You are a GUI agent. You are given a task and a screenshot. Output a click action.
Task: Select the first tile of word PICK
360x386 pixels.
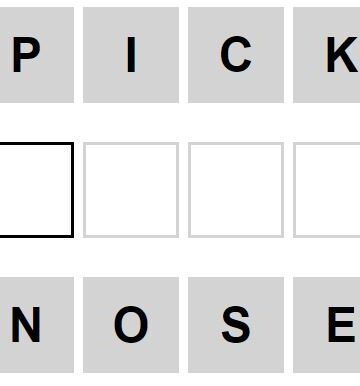click(37, 55)
